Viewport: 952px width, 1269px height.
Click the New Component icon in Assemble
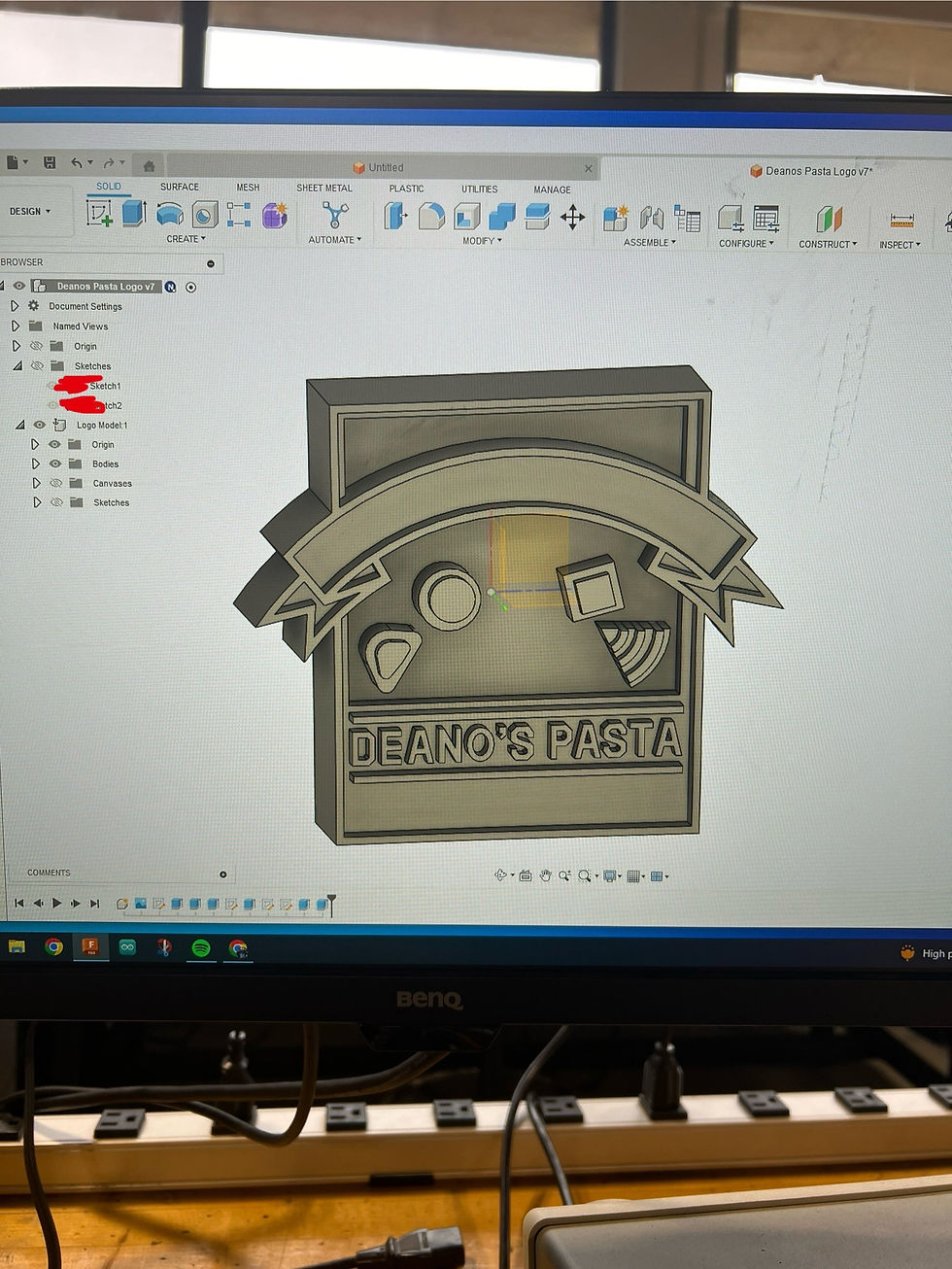[615, 218]
